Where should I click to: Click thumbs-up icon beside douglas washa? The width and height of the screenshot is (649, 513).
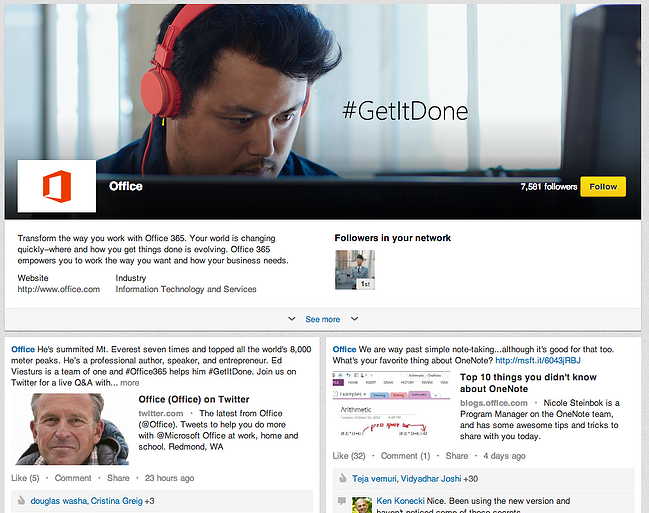click(19, 500)
